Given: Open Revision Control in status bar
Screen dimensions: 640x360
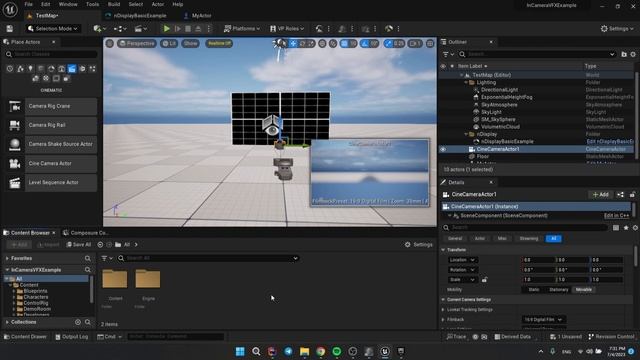Looking at the screenshot, I should [x=611, y=337].
